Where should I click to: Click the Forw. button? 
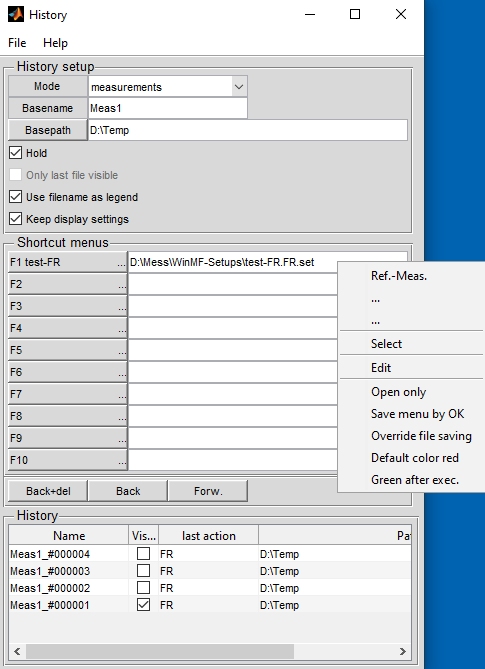pos(208,491)
